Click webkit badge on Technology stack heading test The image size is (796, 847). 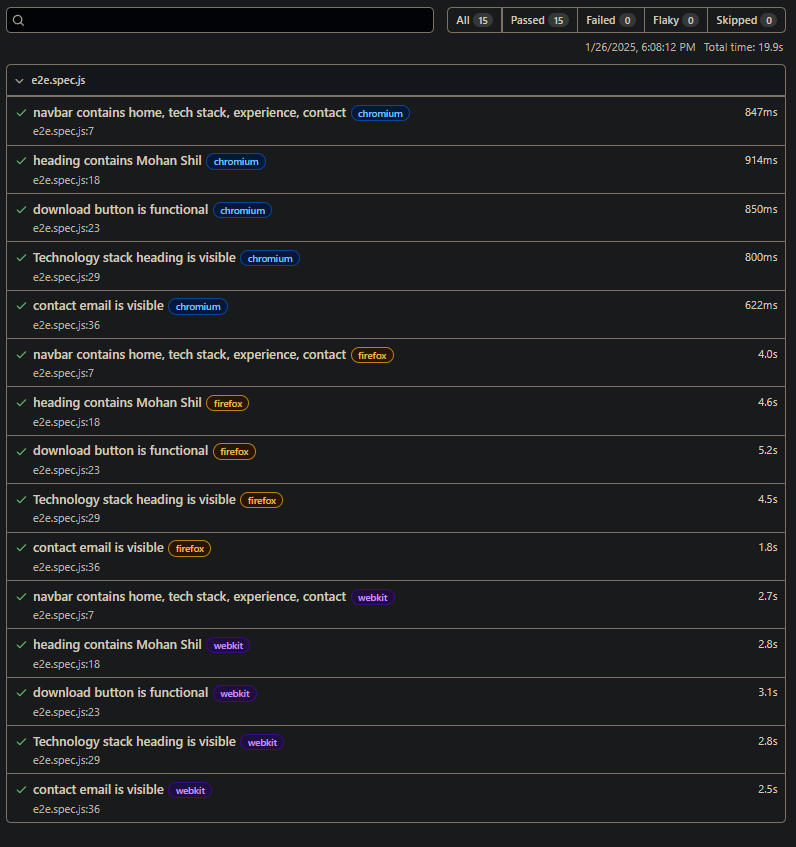(x=262, y=742)
